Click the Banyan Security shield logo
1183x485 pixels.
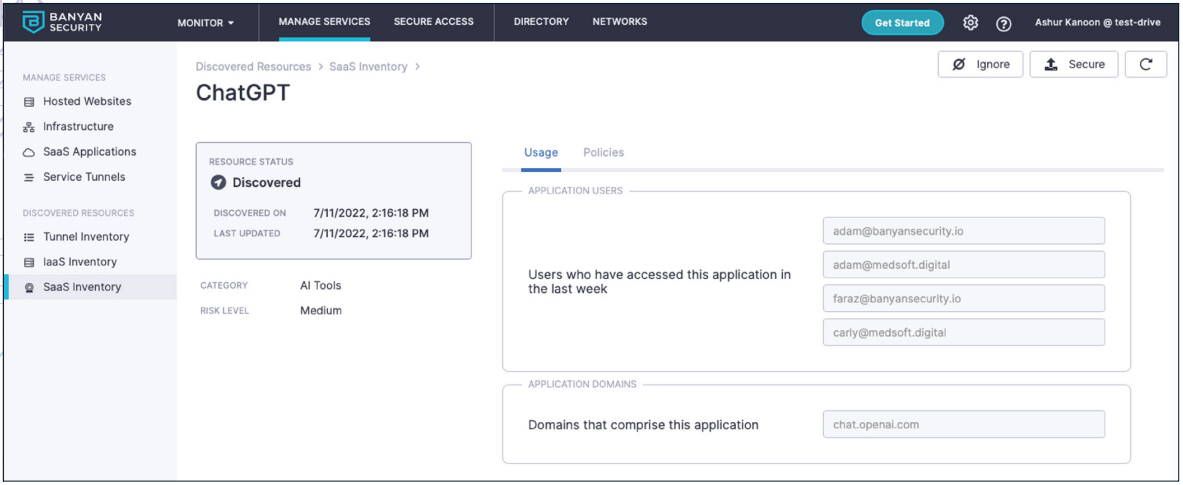pos(33,23)
